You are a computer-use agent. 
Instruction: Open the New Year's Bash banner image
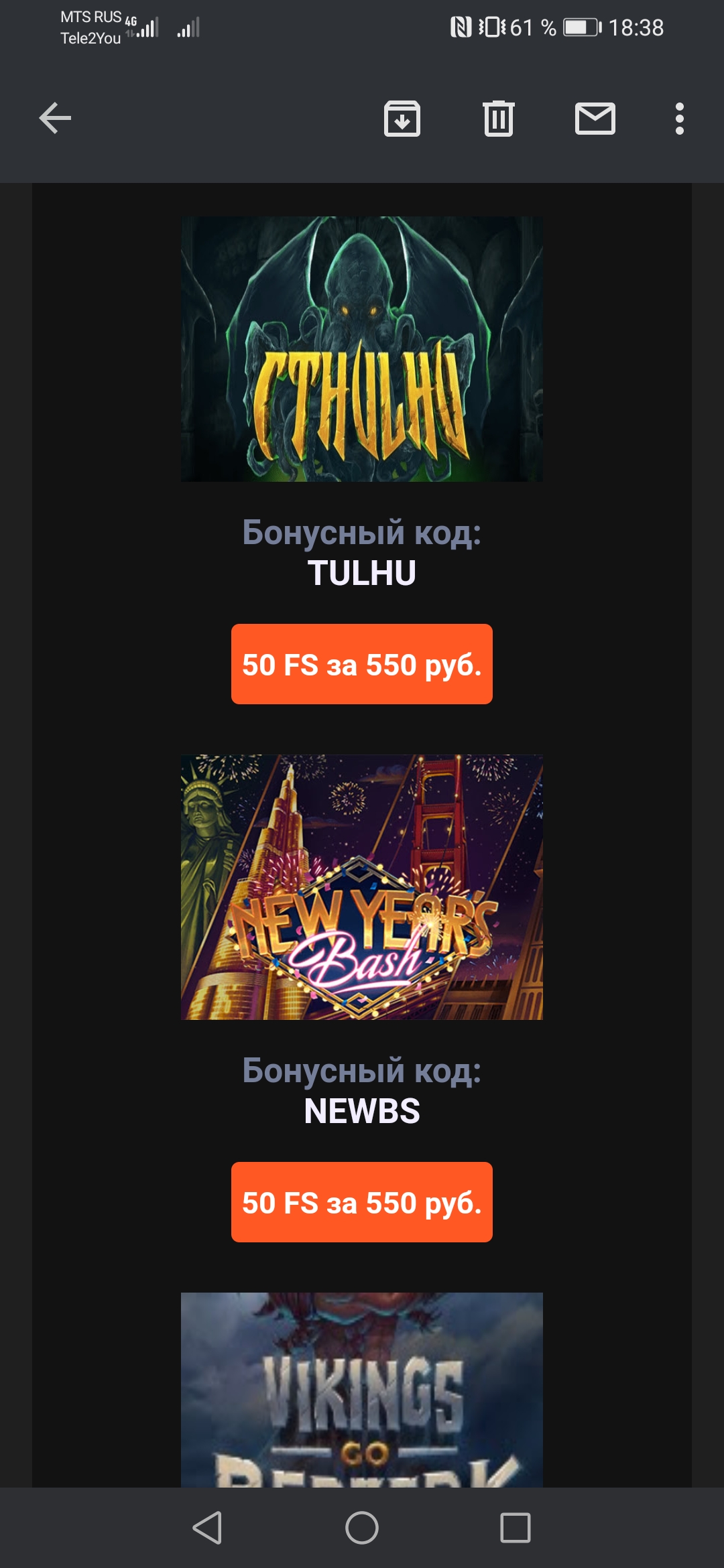pos(362,887)
